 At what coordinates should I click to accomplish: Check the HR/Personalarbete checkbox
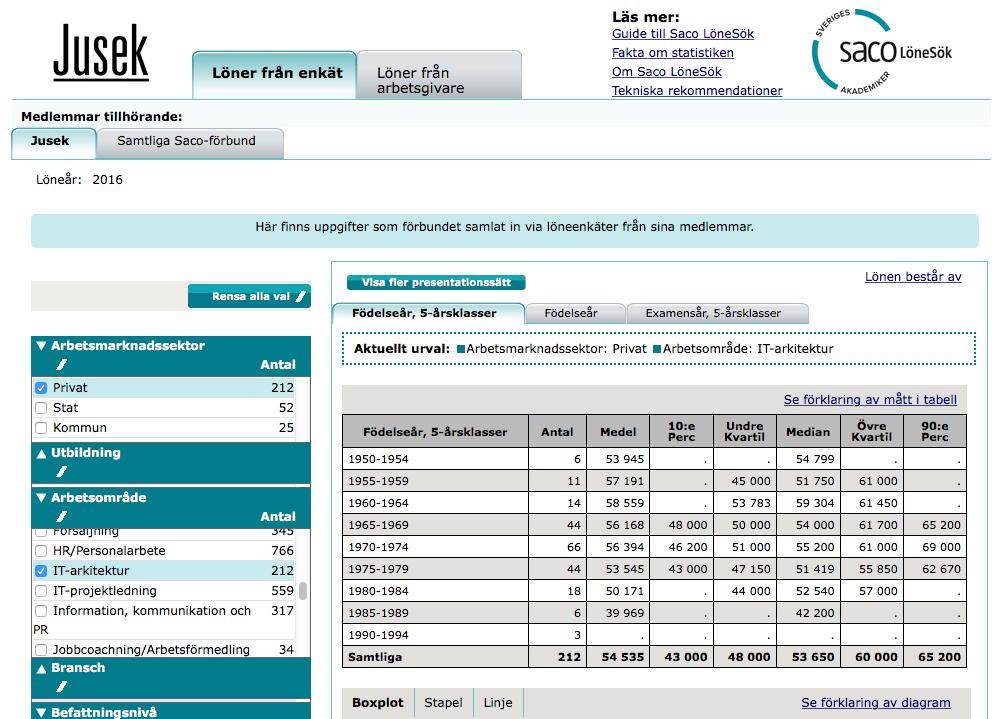(x=41, y=550)
